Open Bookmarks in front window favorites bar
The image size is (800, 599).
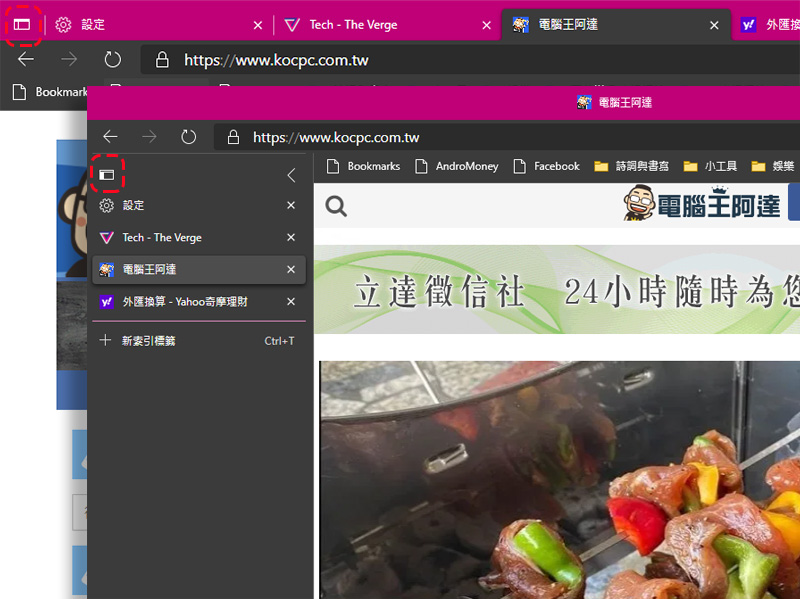(363, 166)
